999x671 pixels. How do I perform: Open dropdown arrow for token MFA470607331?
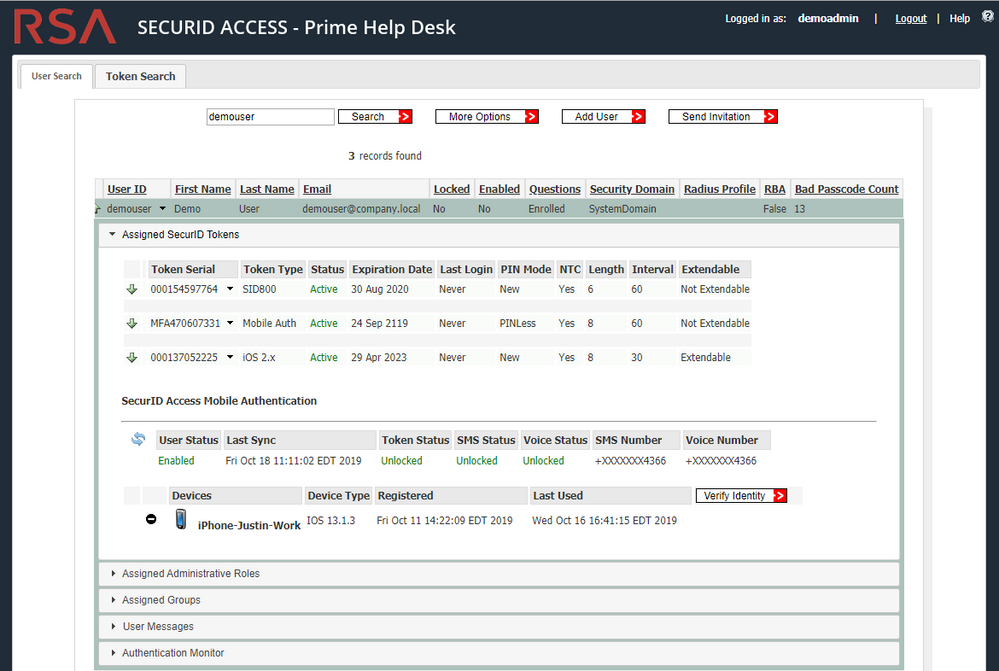pos(230,324)
